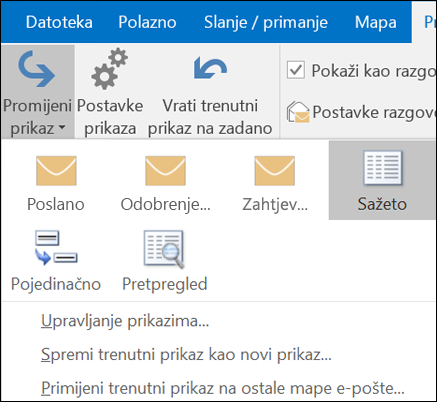Switch to Slanje / primanje tab
This screenshot has width=437, height=402.
click(266, 22)
